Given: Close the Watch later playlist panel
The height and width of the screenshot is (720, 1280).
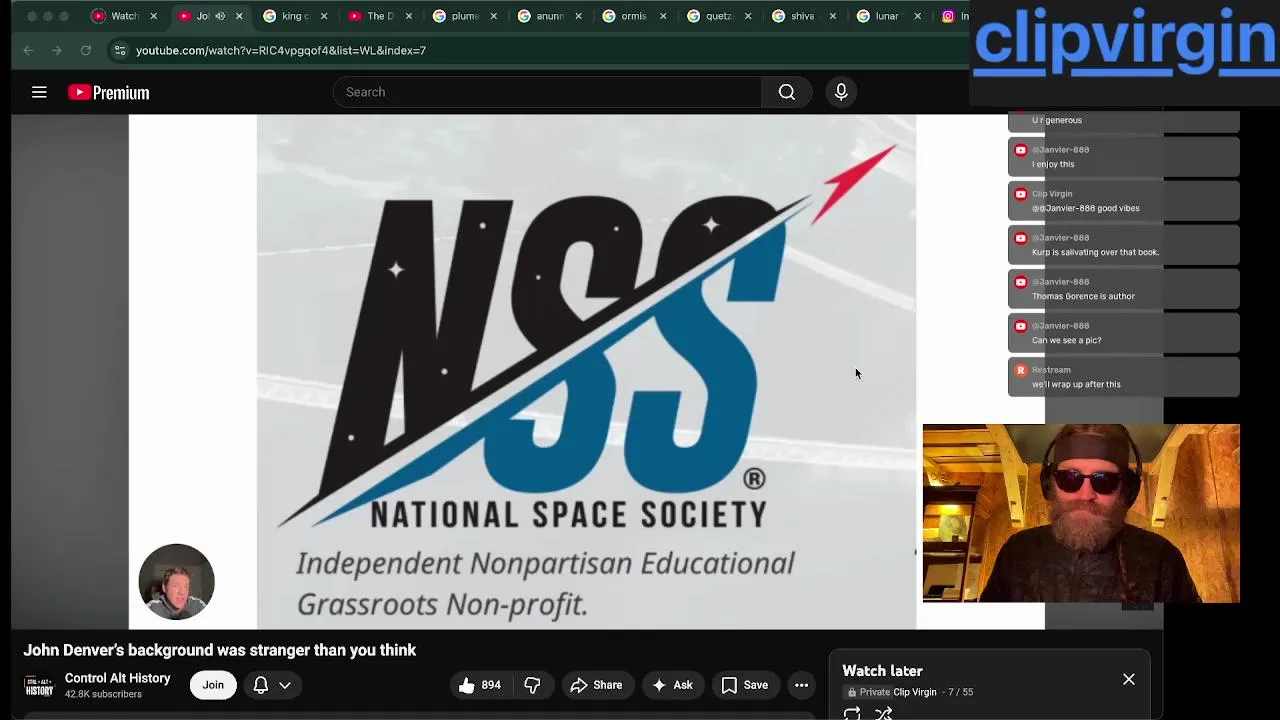Looking at the screenshot, I should coord(1128,680).
